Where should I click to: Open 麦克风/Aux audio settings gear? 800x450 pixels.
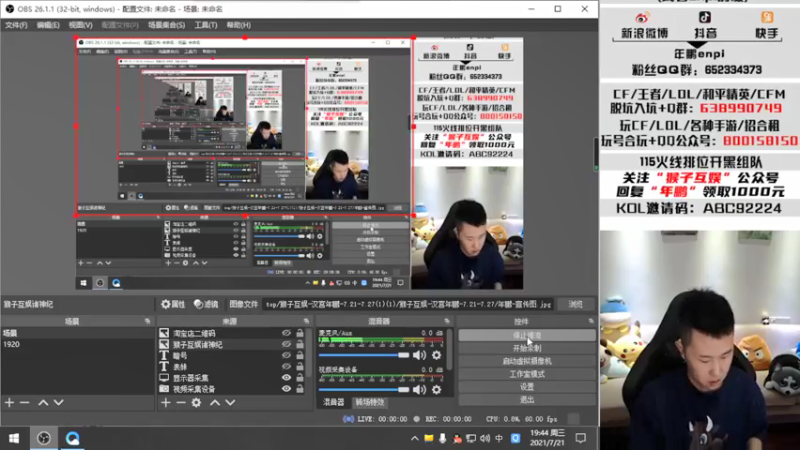pos(437,355)
